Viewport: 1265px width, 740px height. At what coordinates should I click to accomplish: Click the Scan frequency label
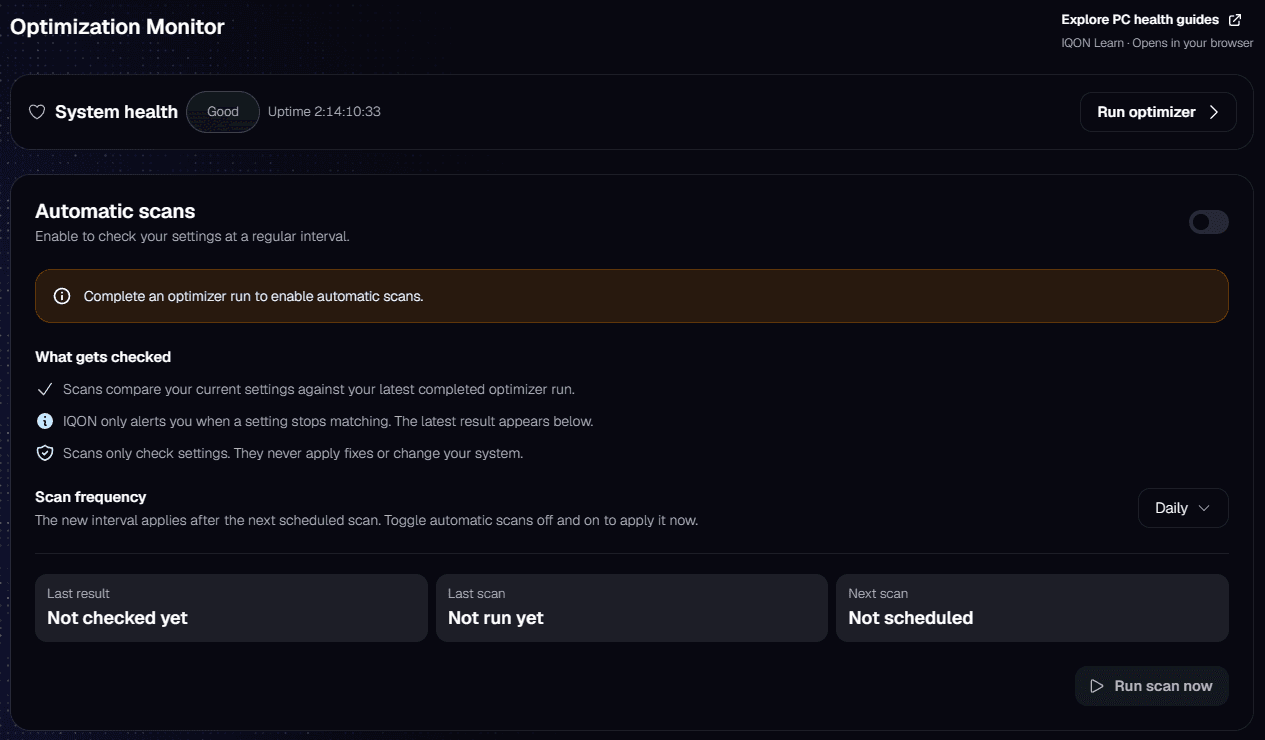coord(91,497)
